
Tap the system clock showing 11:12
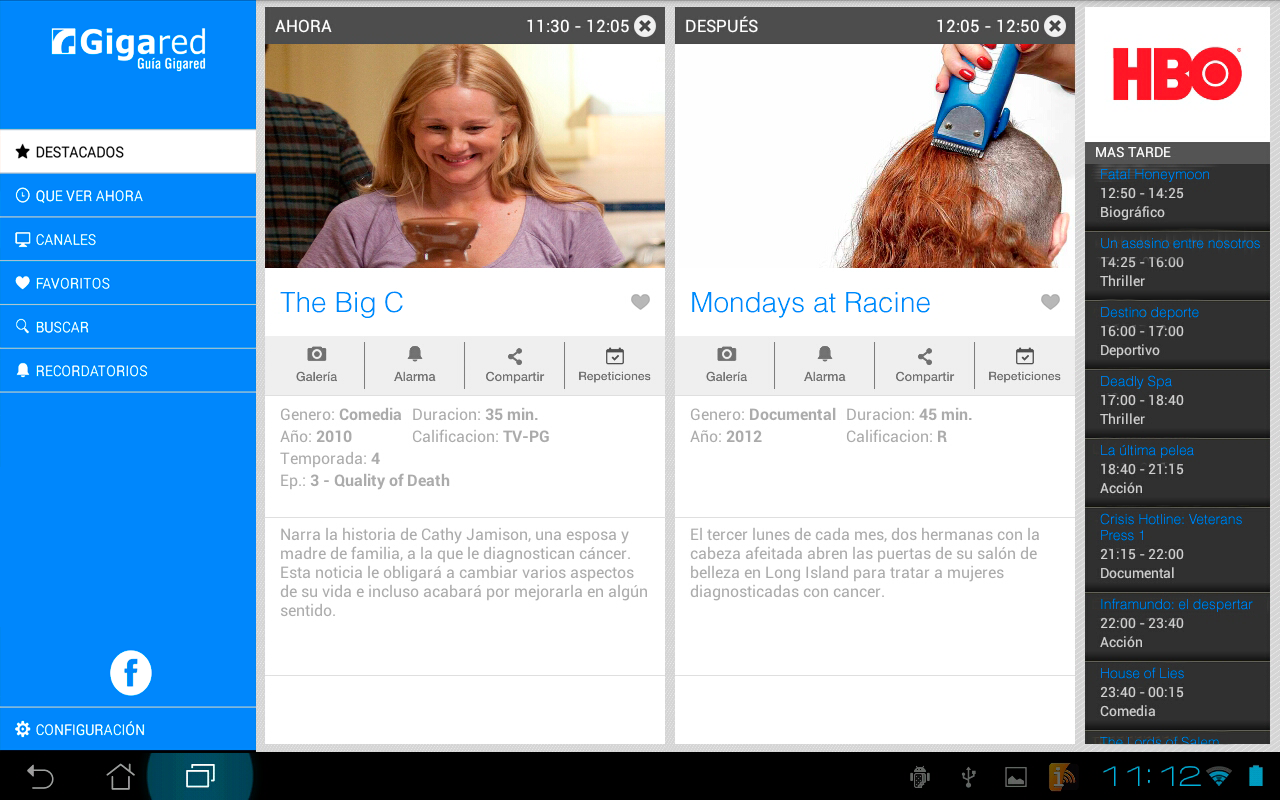[x=1151, y=777]
